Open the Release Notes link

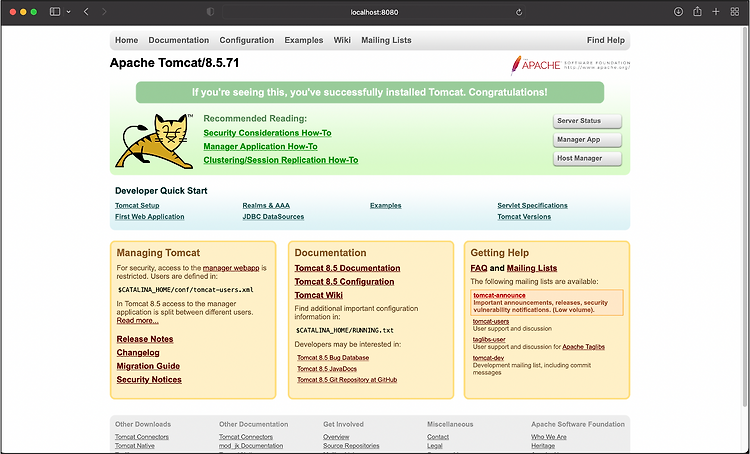tap(145, 339)
